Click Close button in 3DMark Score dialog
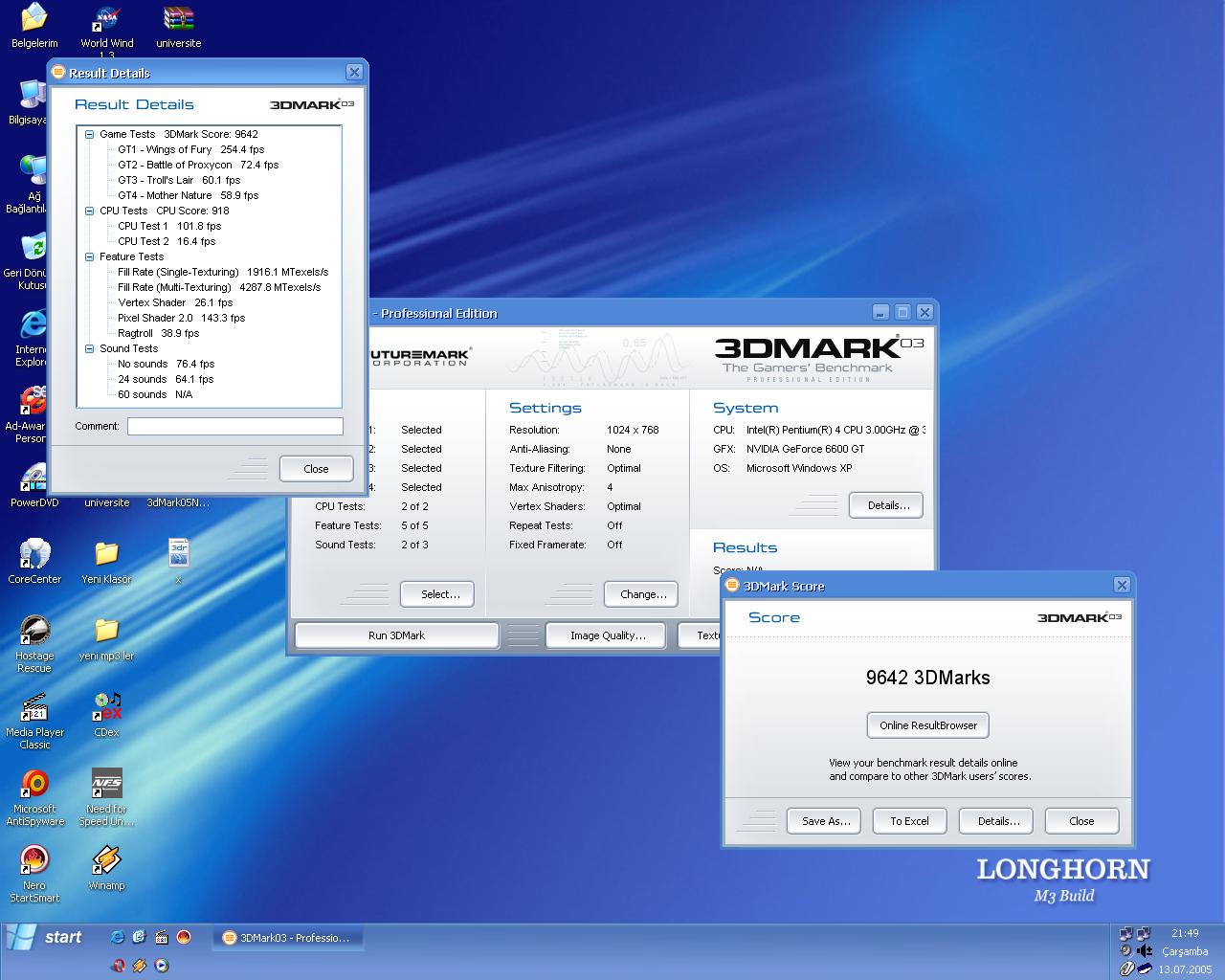1225x980 pixels. 1081,821
